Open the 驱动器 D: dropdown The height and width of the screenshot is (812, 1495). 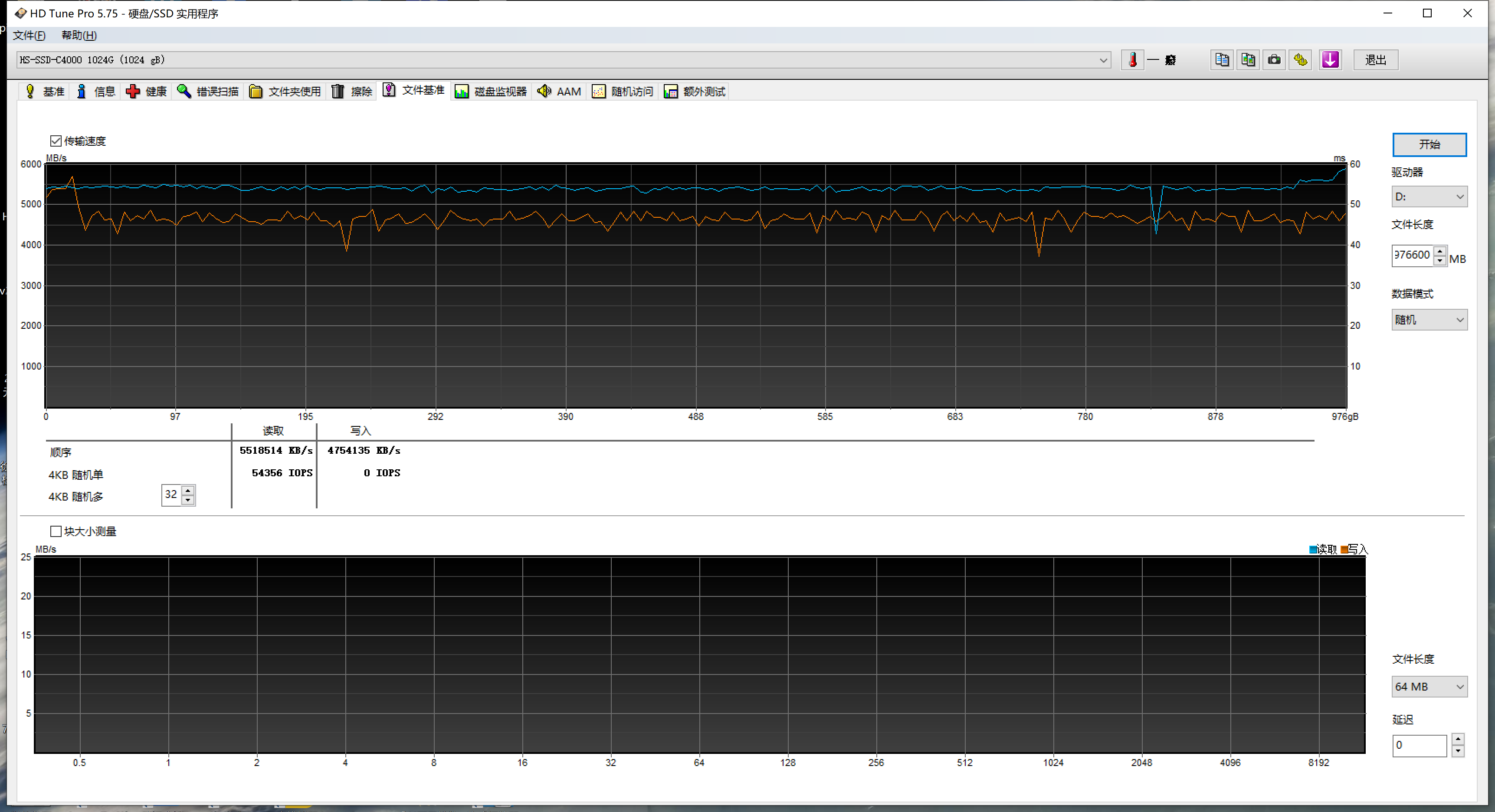1429,197
